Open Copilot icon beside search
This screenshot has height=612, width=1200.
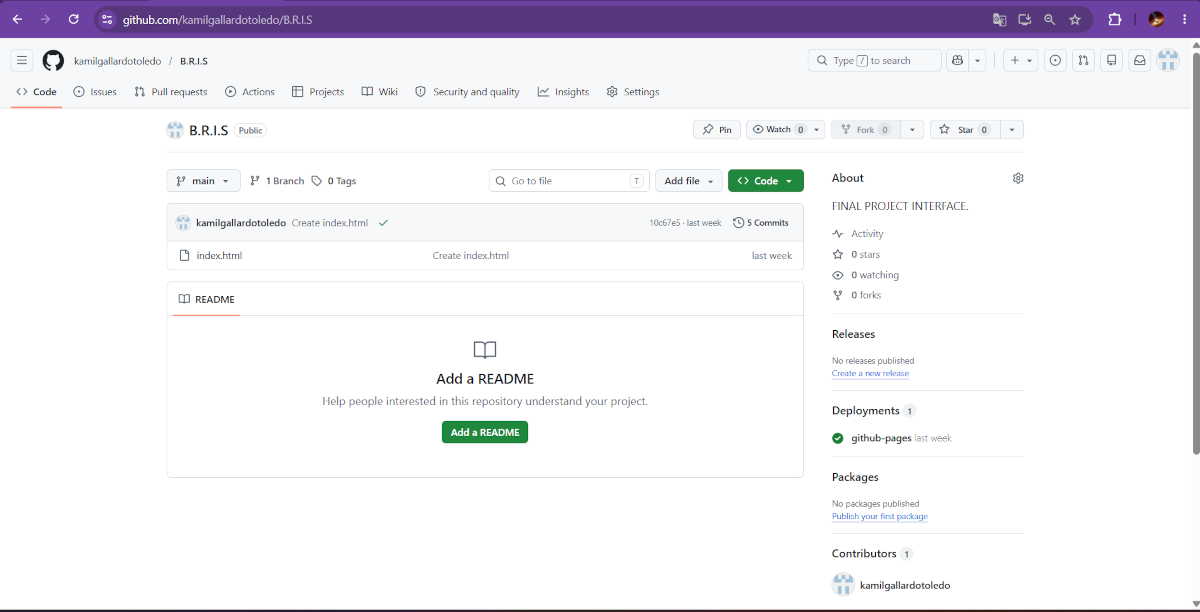(957, 61)
